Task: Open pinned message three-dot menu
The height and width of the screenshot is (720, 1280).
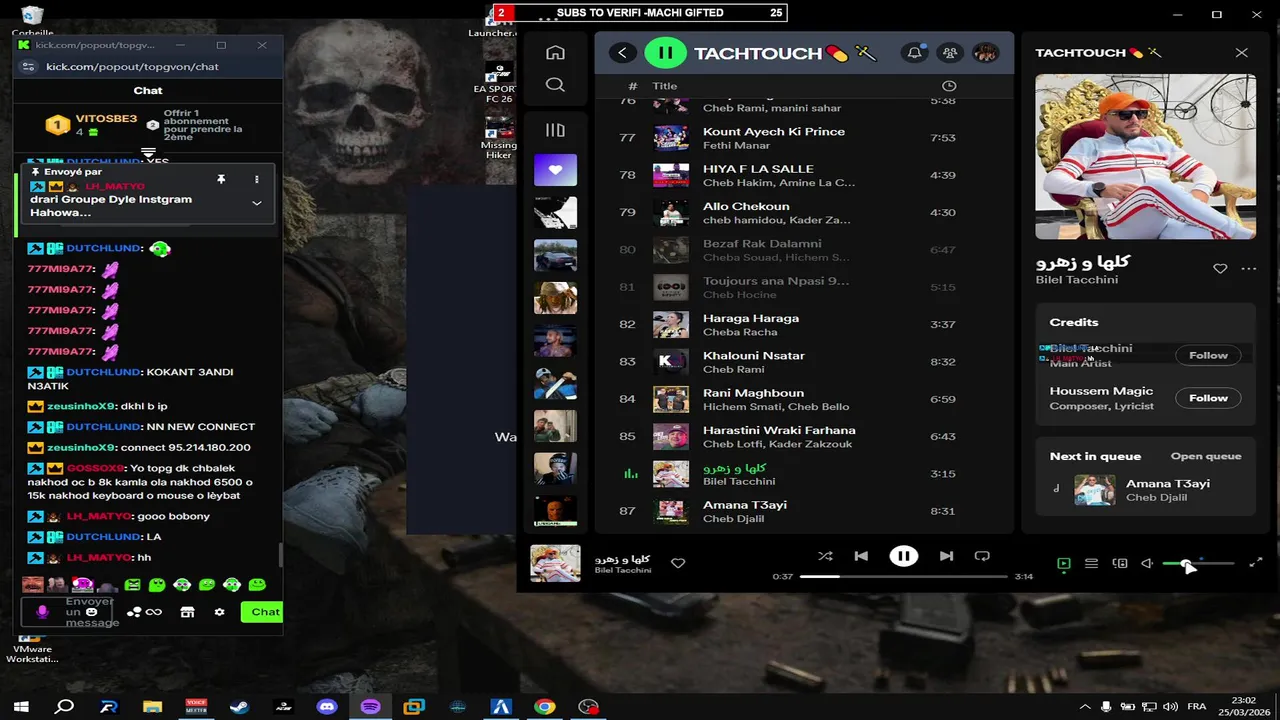Action: [x=256, y=179]
